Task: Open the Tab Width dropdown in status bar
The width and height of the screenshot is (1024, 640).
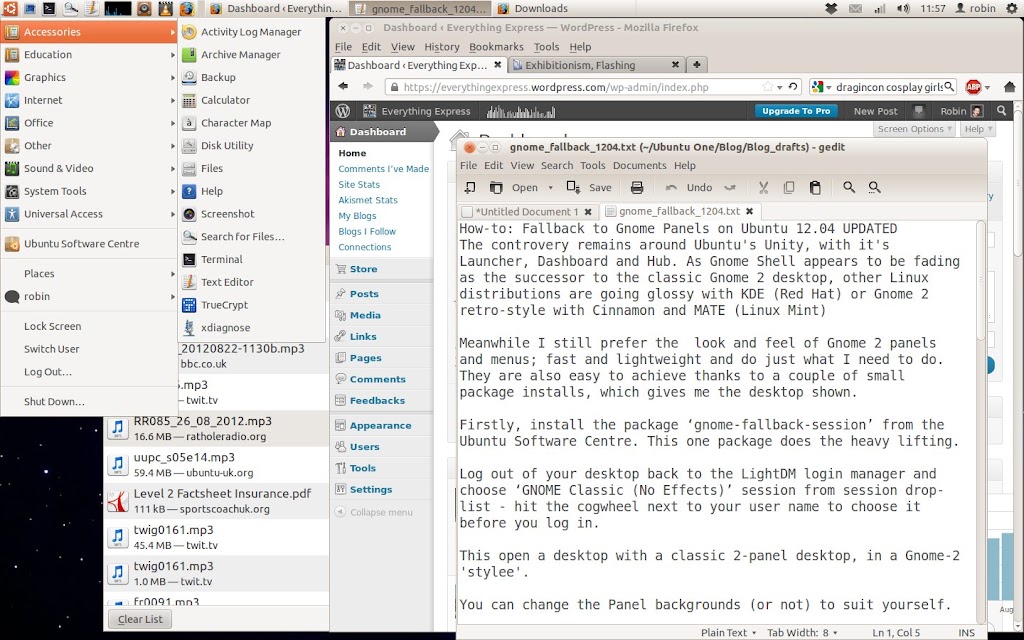Action: [802, 632]
